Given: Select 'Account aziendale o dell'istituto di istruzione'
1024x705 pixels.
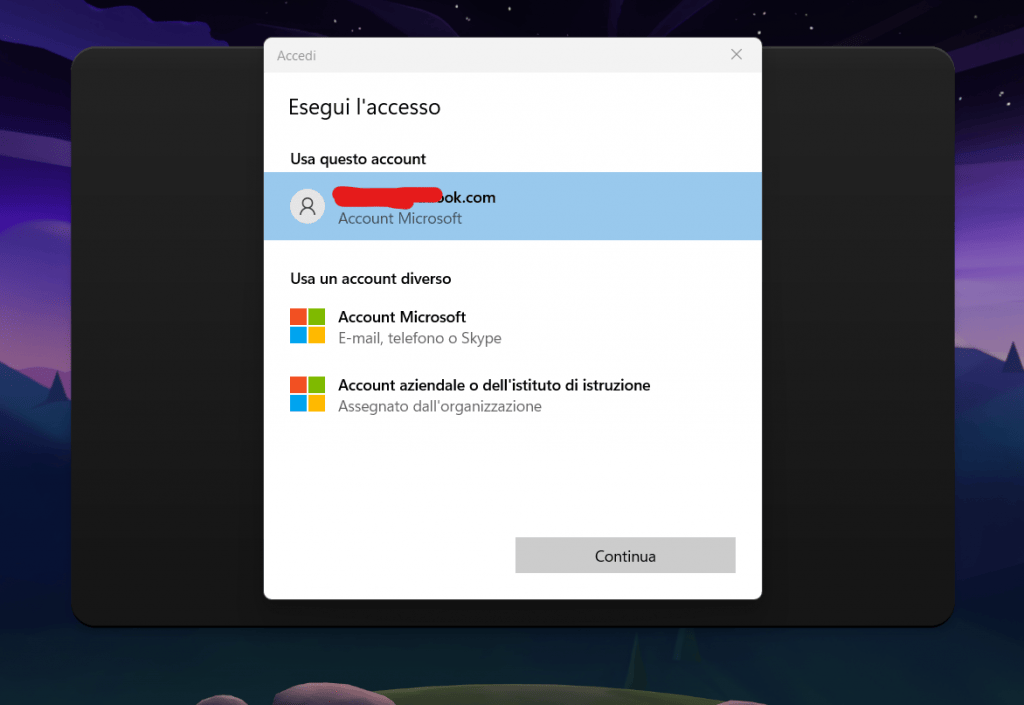Looking at the screenshot, I should (x=494, y=385).
